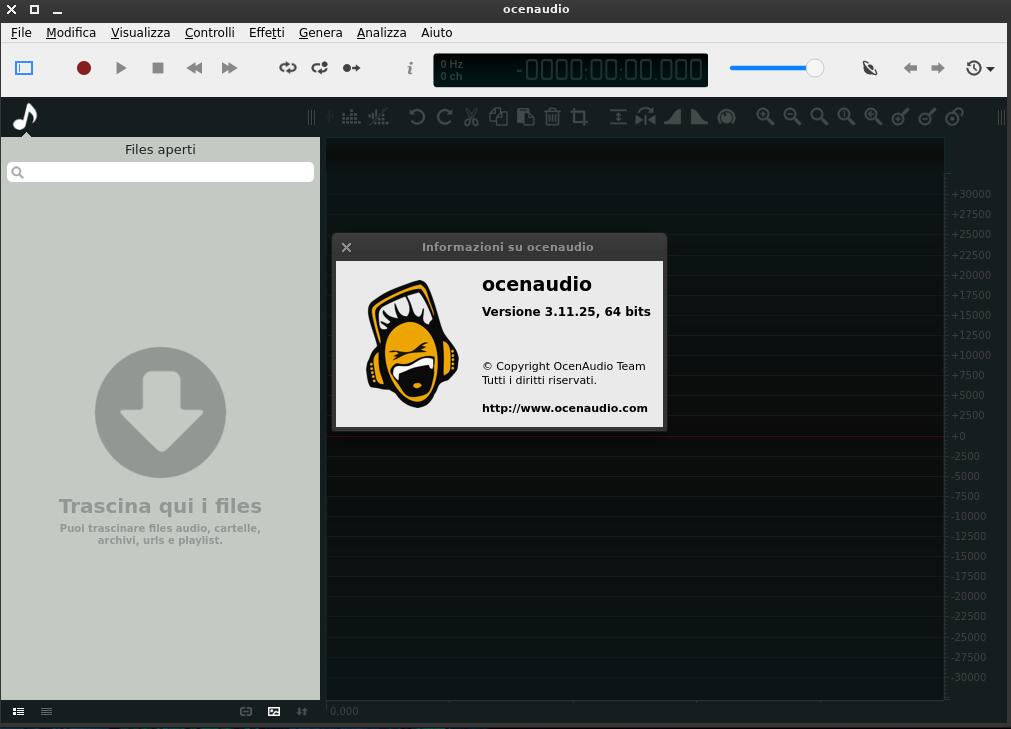1011x729 pixels.
Task: Adjust the volume slider knob
Action: tap(815, 68)
